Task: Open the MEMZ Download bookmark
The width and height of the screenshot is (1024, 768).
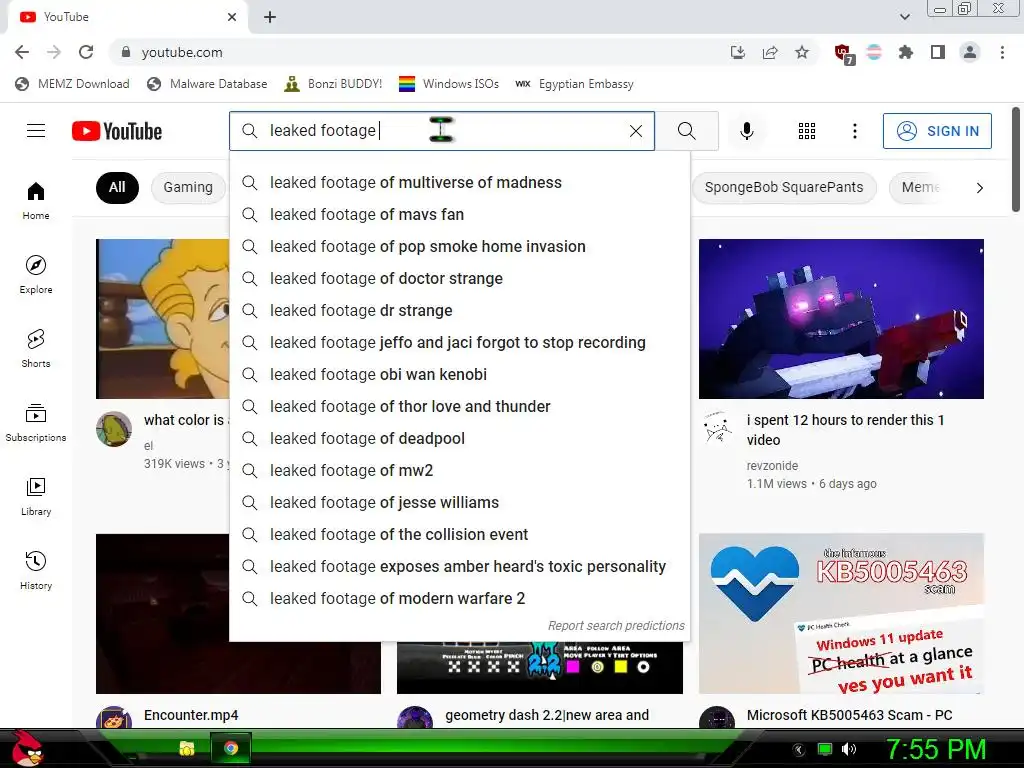Action: pos(72,84)
